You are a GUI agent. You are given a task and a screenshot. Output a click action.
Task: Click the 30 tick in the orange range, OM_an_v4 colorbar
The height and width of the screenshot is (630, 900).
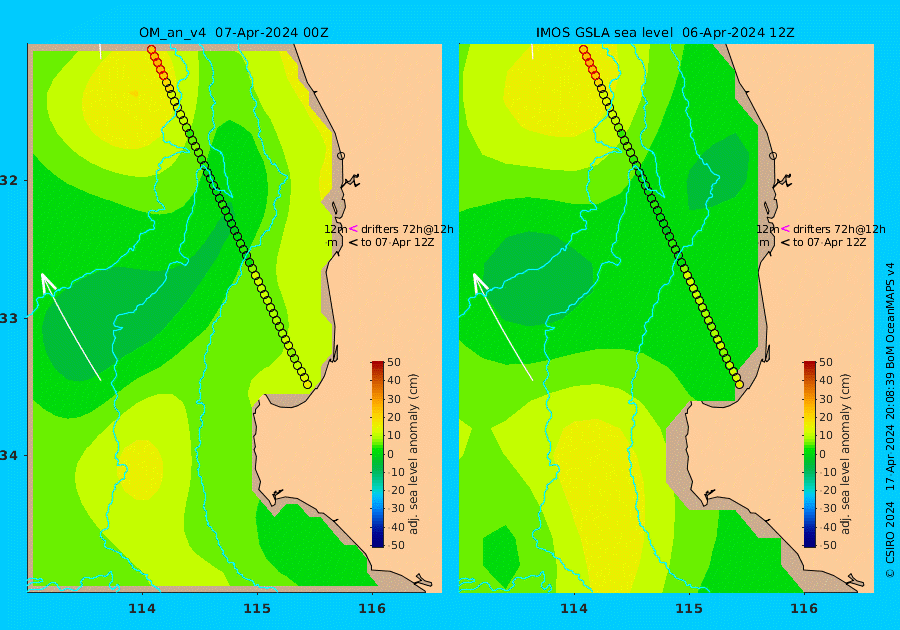click(x=394, y=399)
